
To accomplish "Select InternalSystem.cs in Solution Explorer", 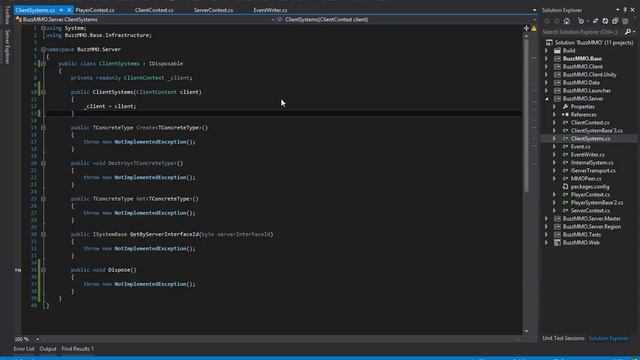I will [x=592, y=162].
